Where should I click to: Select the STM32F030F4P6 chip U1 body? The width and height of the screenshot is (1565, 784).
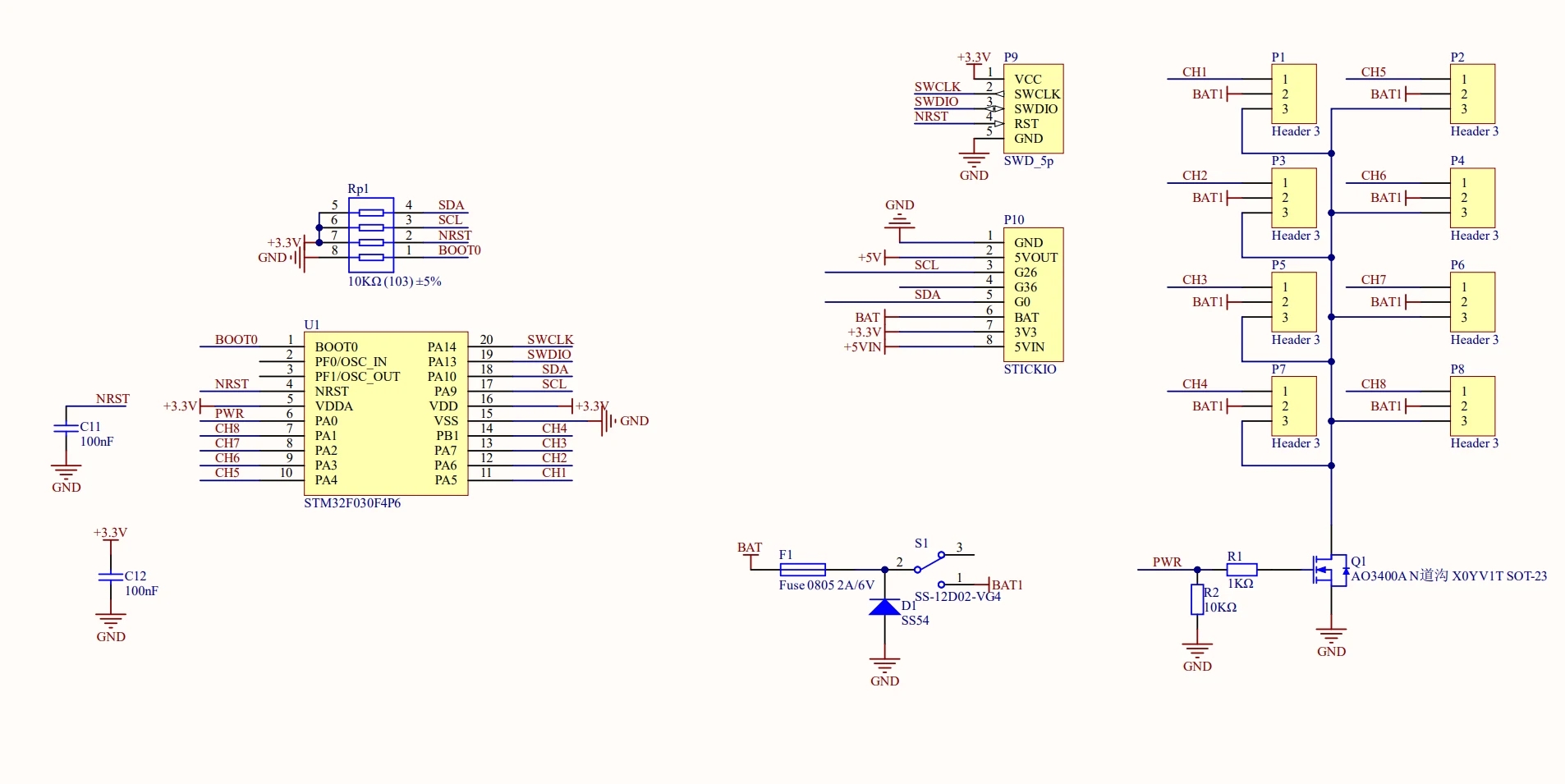pyautogui.click(x=385, y=413)
